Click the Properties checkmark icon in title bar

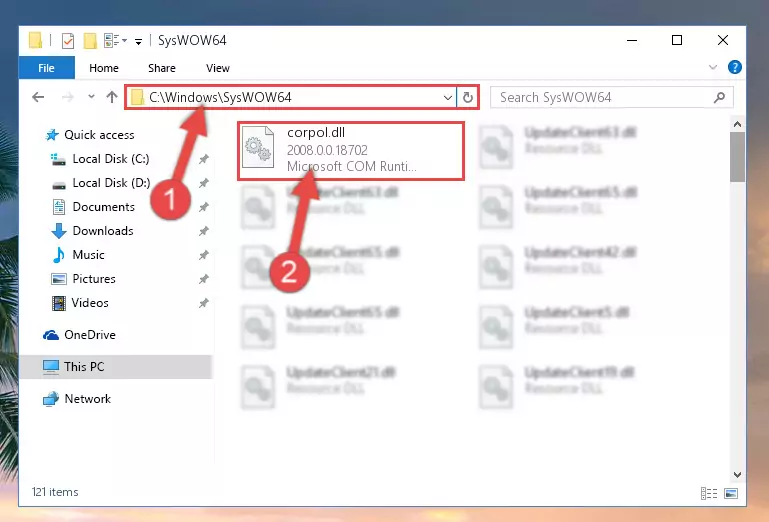(68, 41)
